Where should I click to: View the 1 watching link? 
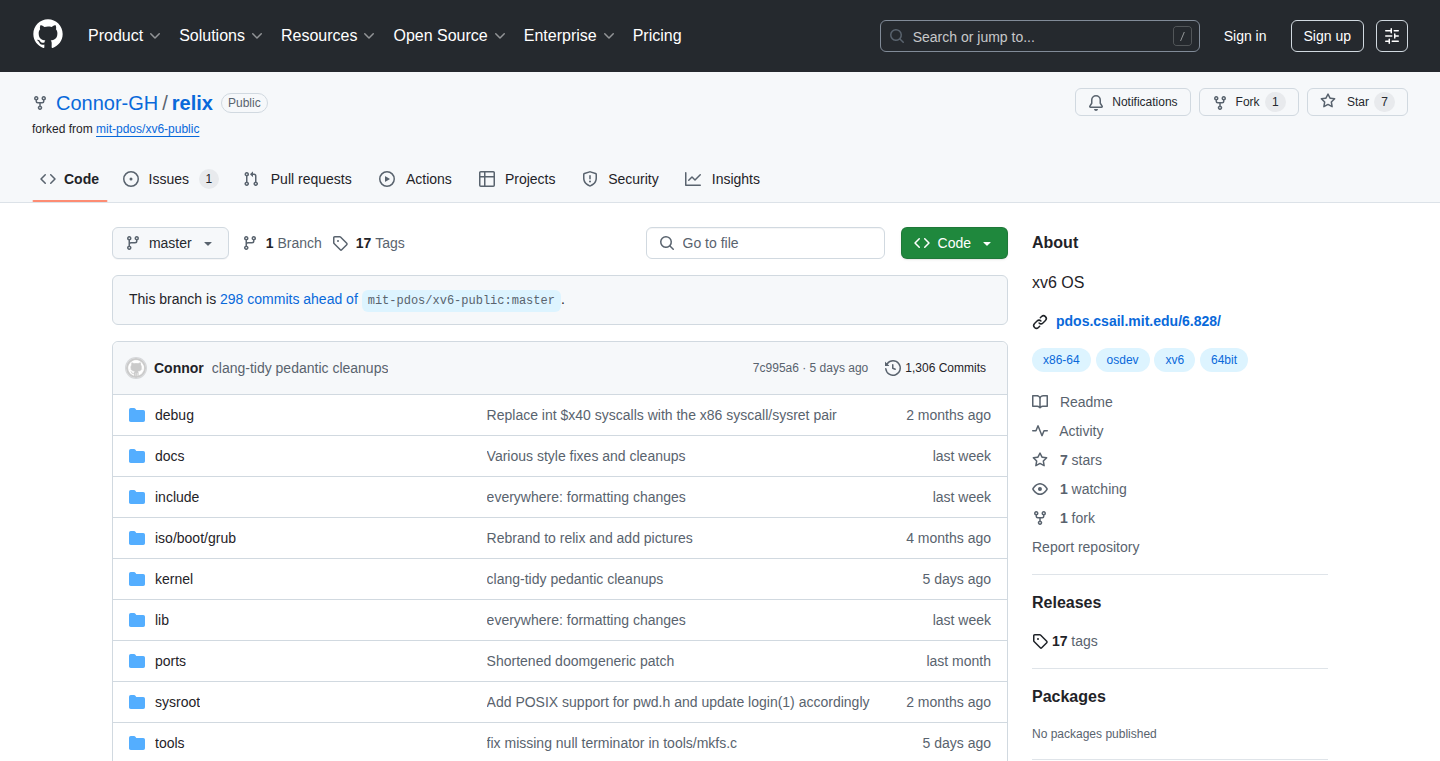tap(1080, 489)
